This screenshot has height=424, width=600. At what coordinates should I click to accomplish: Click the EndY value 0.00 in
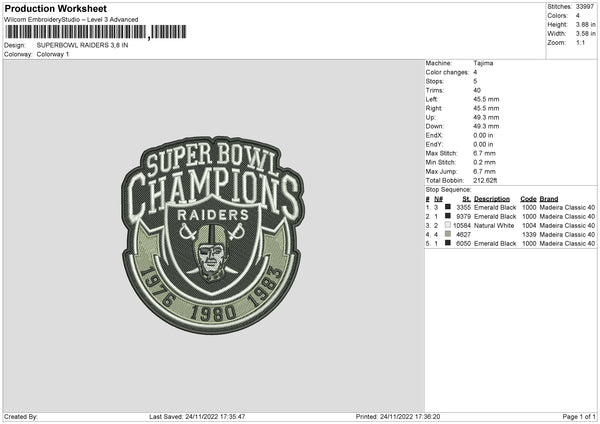tap(483, 145)
